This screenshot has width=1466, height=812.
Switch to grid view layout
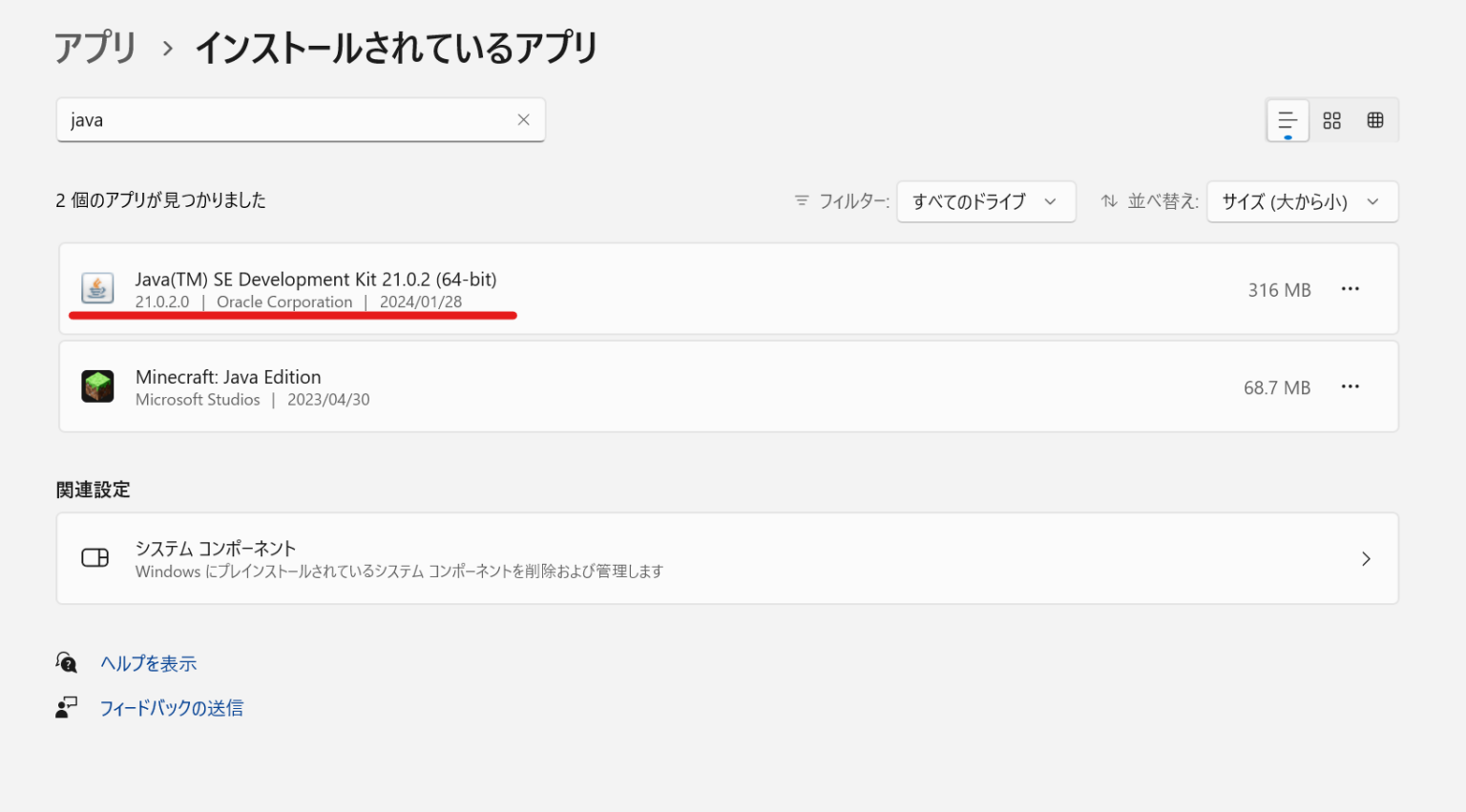click(x=1374, y=120)
